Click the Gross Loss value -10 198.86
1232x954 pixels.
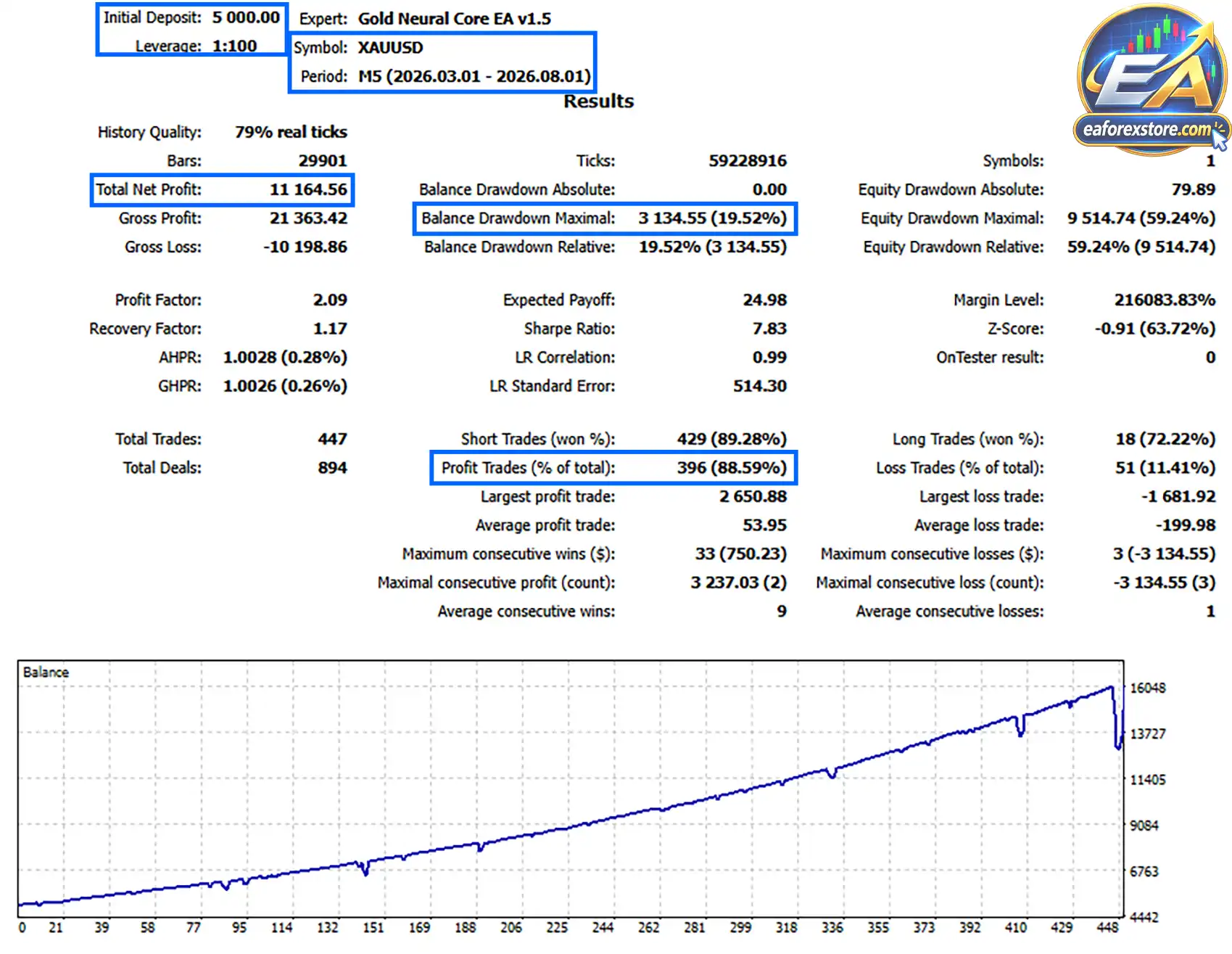pyautogui.click(x=305, y=247)
